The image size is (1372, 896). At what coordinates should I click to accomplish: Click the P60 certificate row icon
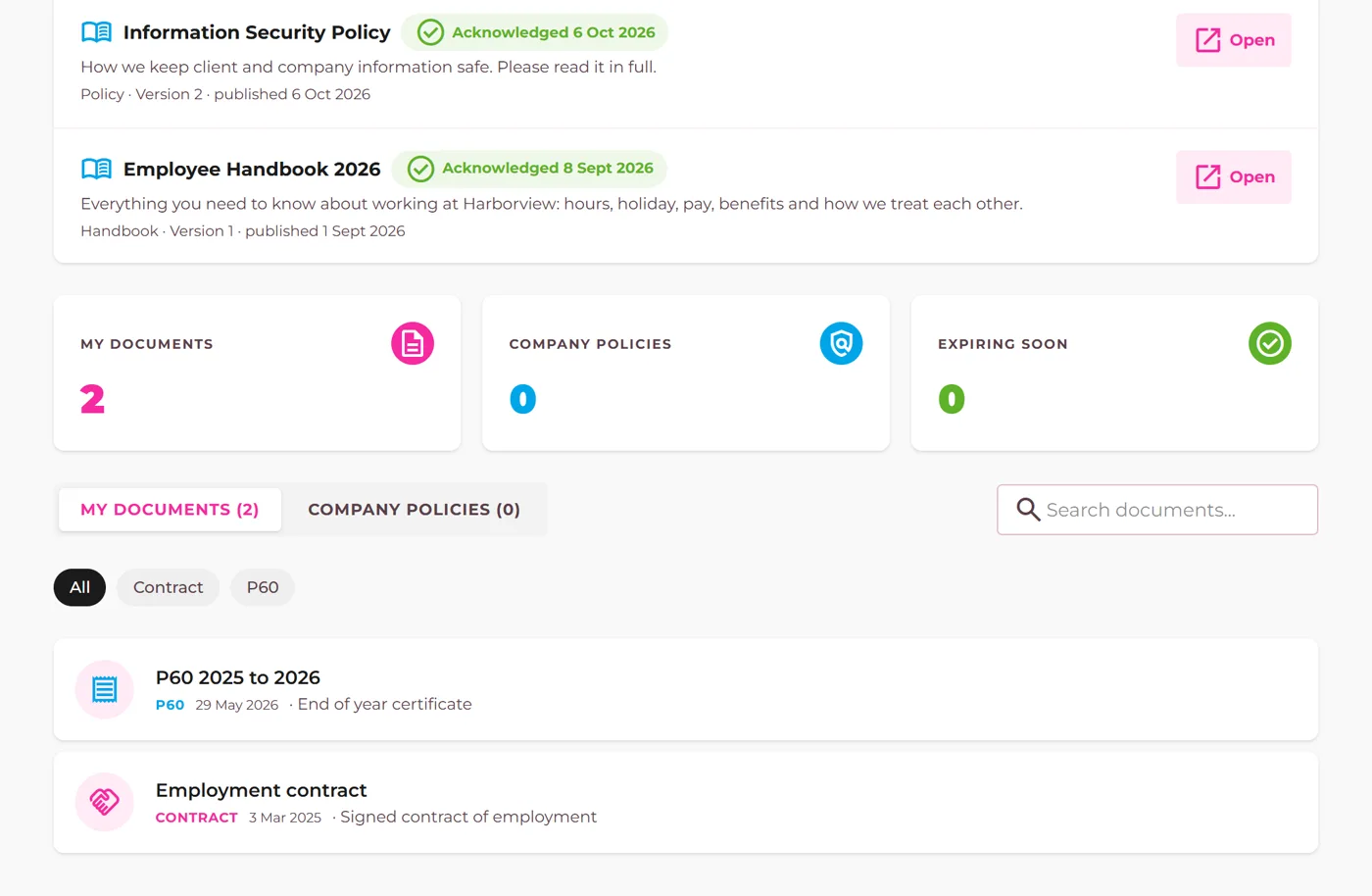104,690
